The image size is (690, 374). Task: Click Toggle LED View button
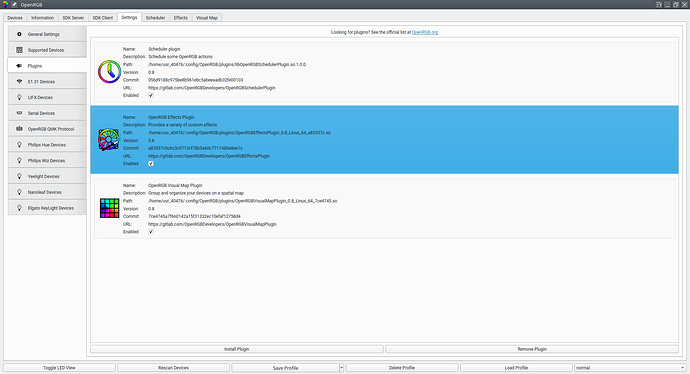(x=59, y=367)
